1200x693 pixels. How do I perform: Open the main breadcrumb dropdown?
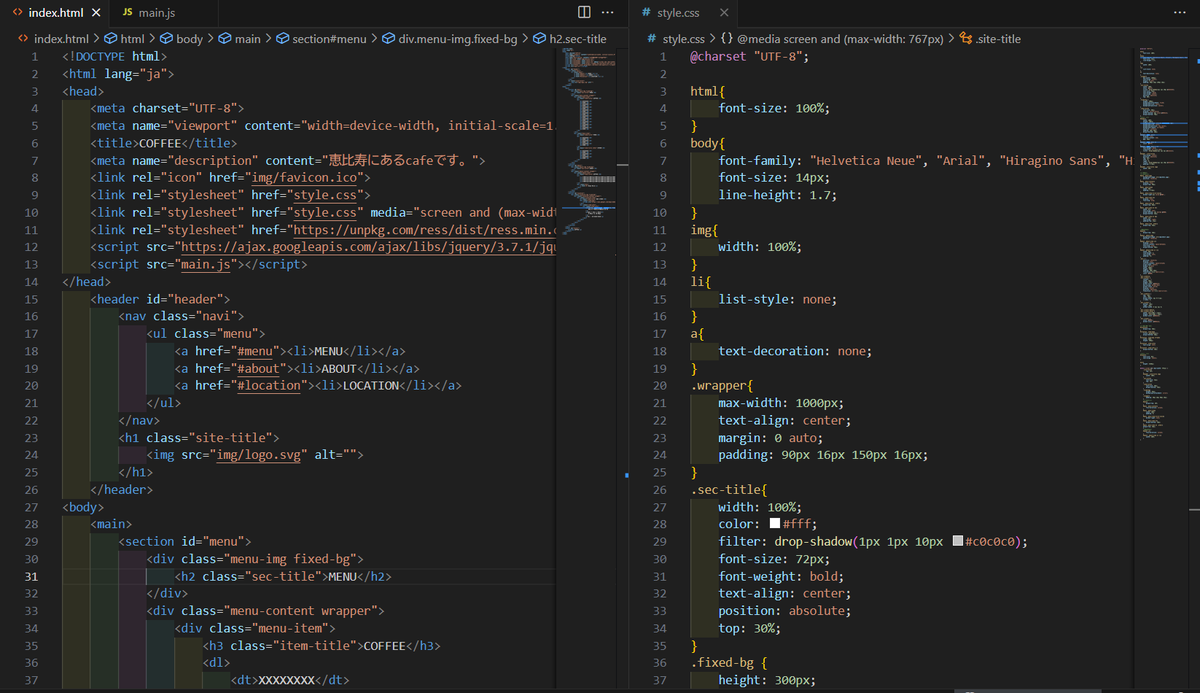(240, 39)
